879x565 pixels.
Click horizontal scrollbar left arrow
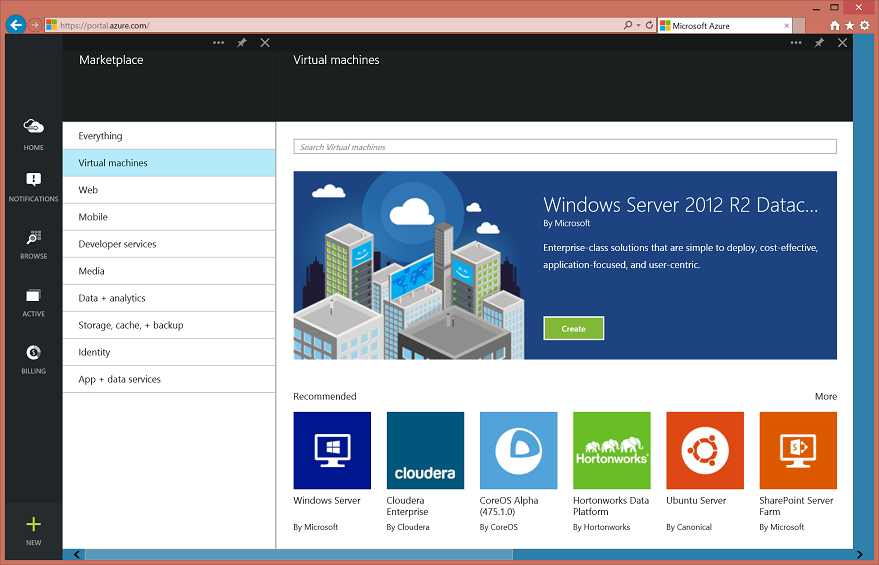[77, 555]
